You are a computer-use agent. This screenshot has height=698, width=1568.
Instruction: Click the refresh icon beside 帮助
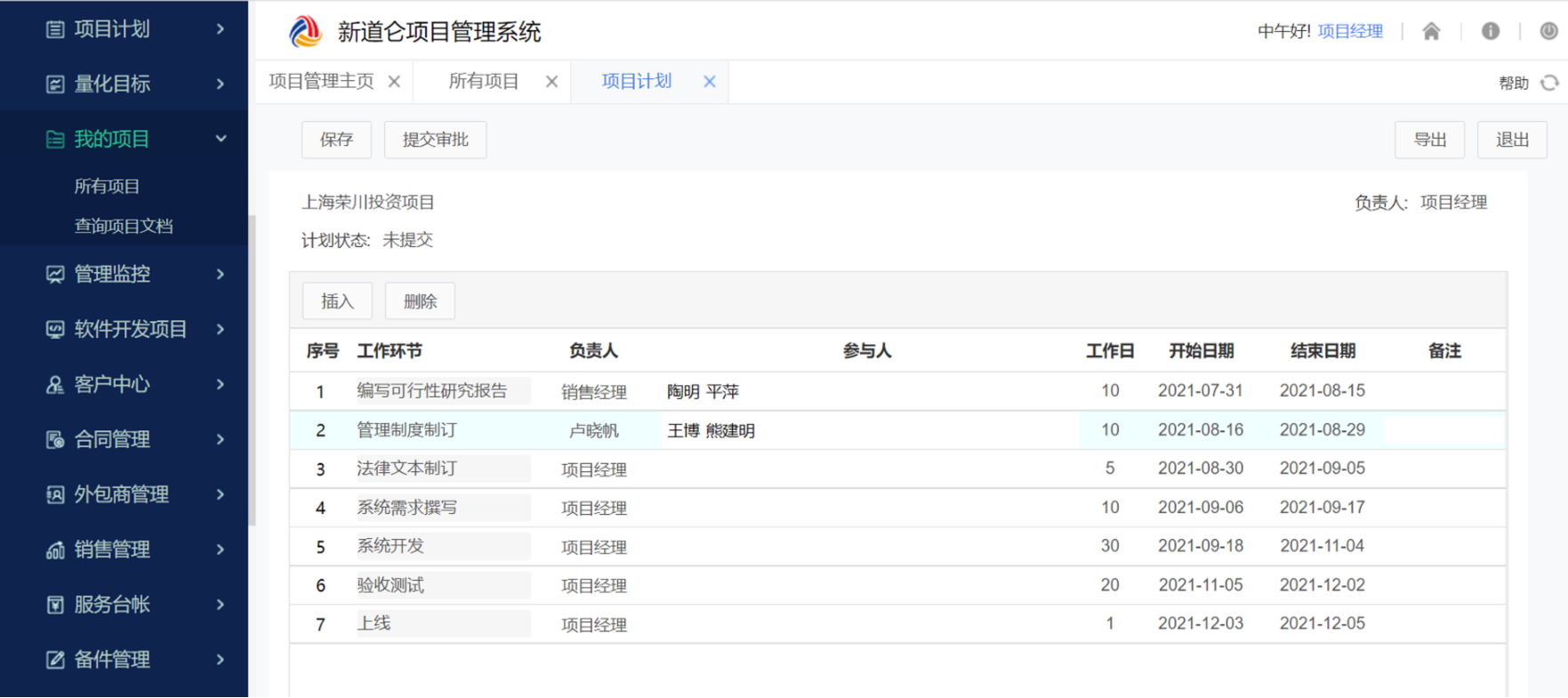tap(1550, 83)
